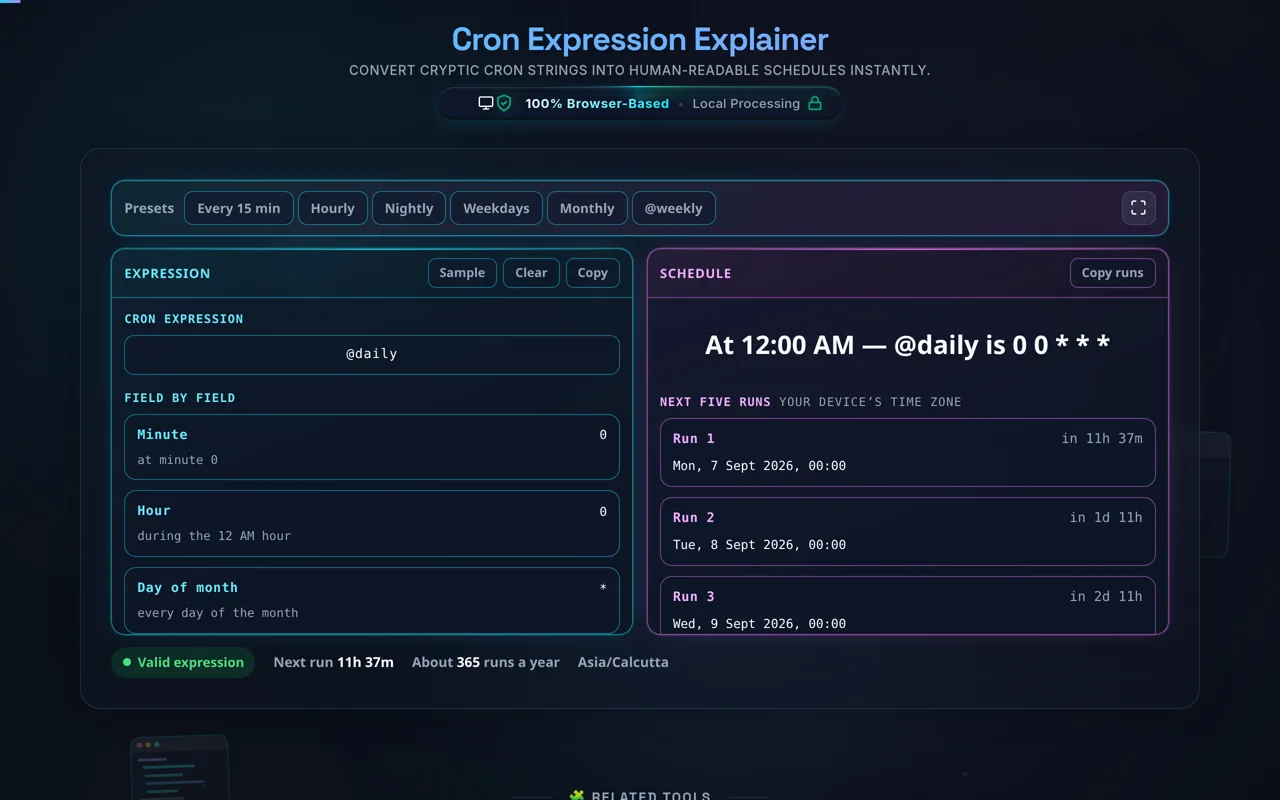Click the Local Processing label
The image size is (1280, 800).
746,103
